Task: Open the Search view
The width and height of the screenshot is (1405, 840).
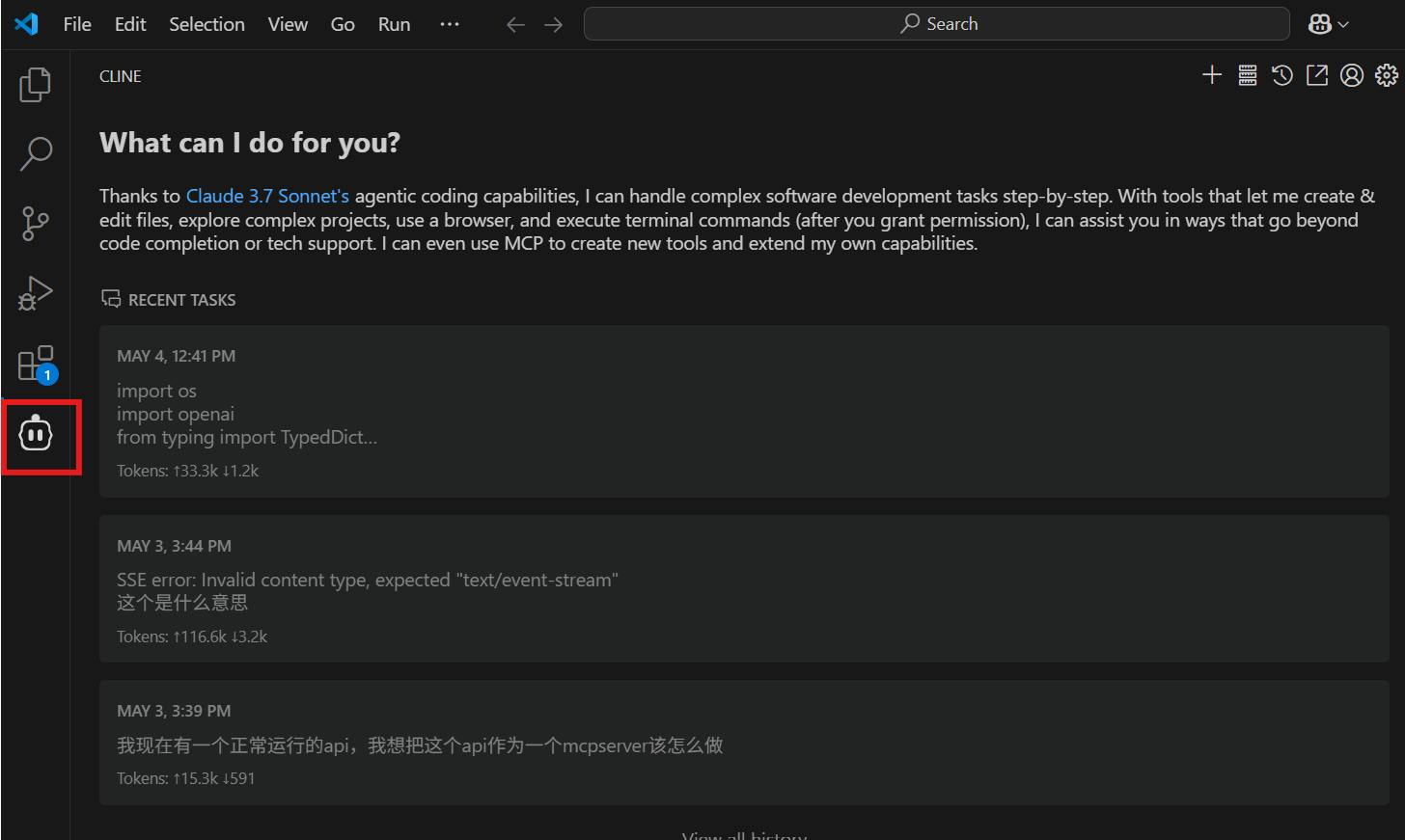Action: pos(35,153)
